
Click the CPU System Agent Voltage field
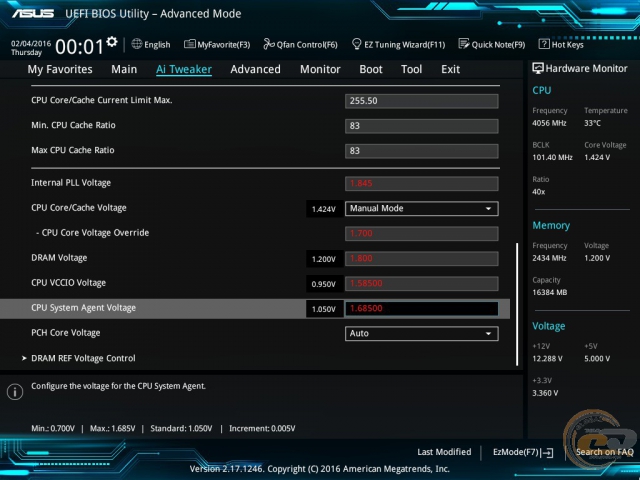[x=422, y=309]
